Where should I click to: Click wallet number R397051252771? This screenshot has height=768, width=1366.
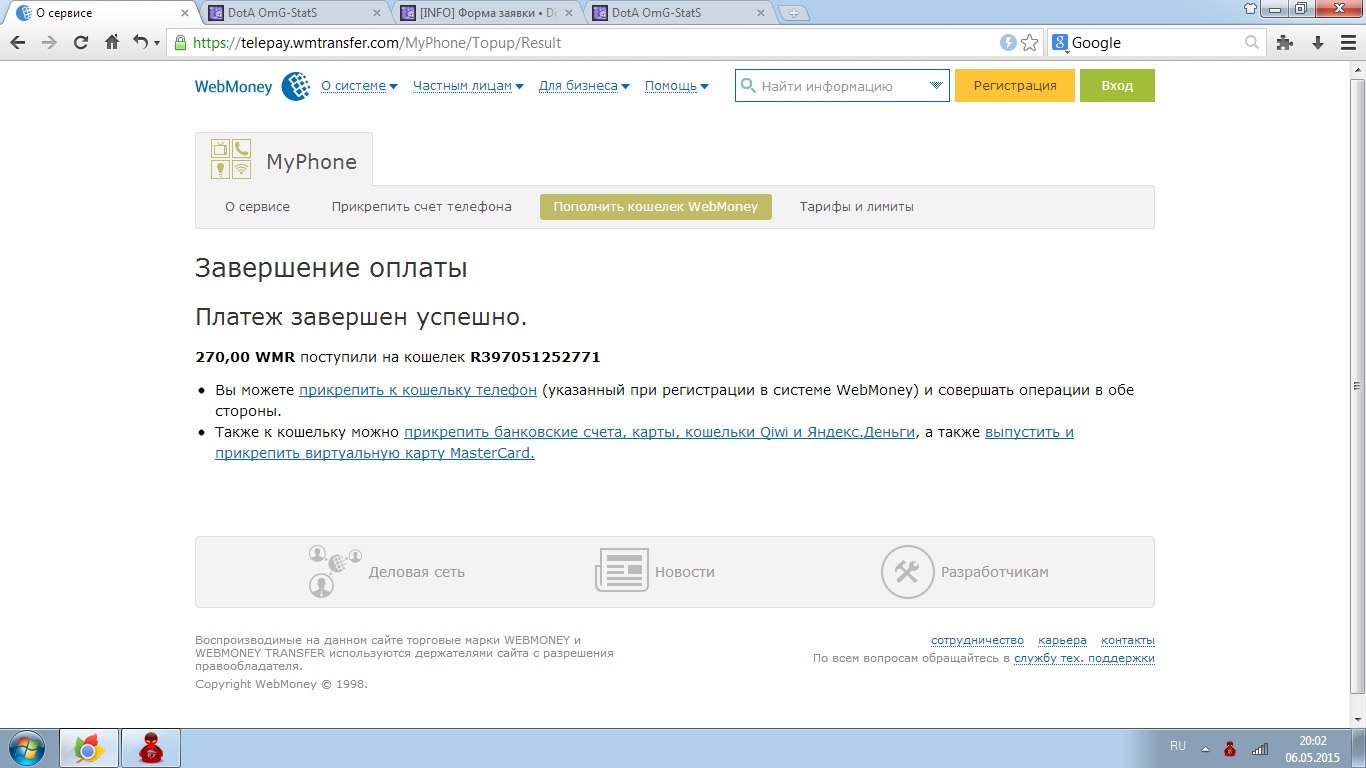click(x=535, y=357)
